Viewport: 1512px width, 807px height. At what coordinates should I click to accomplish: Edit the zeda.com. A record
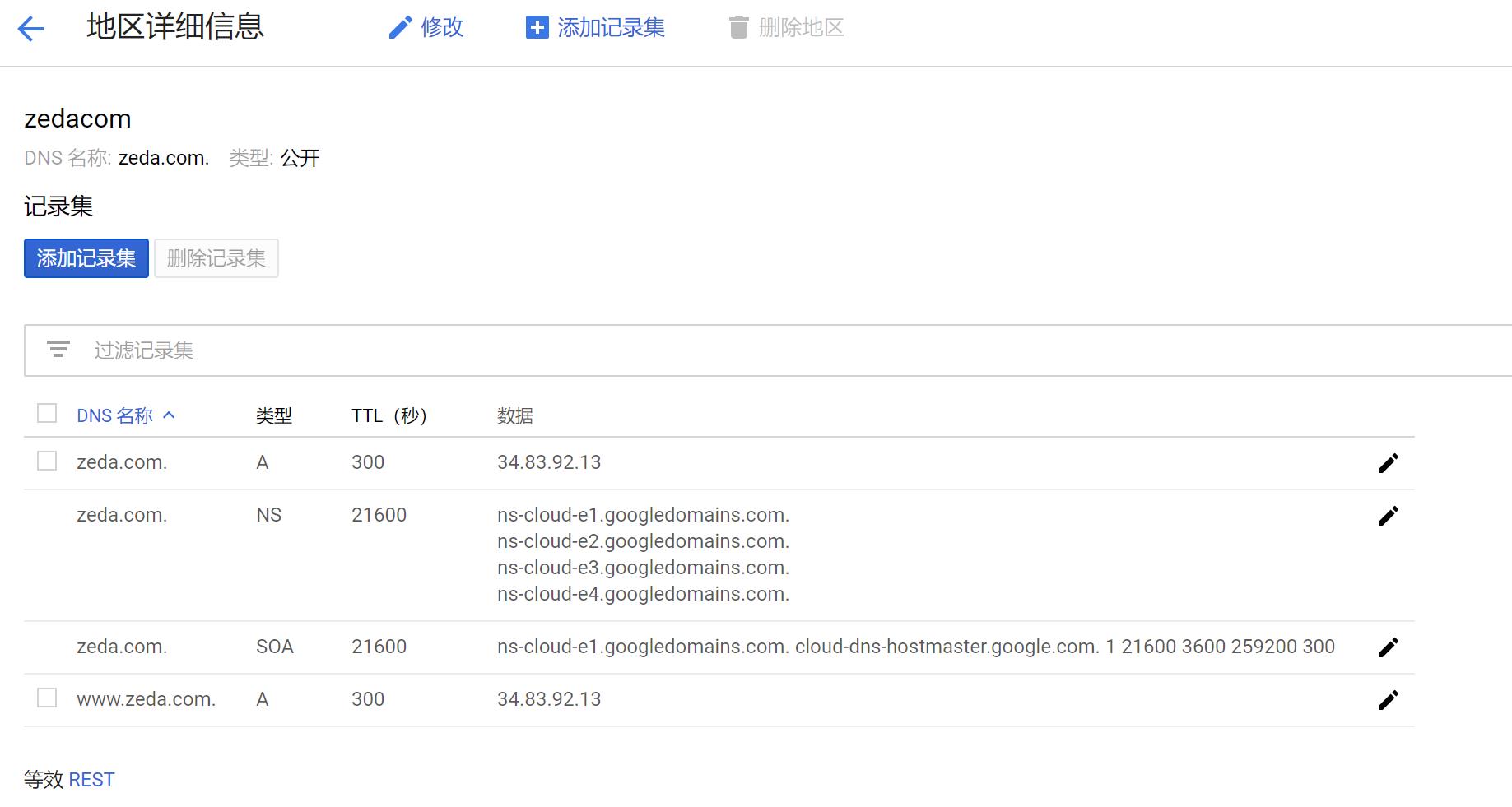click(1388, 463)
